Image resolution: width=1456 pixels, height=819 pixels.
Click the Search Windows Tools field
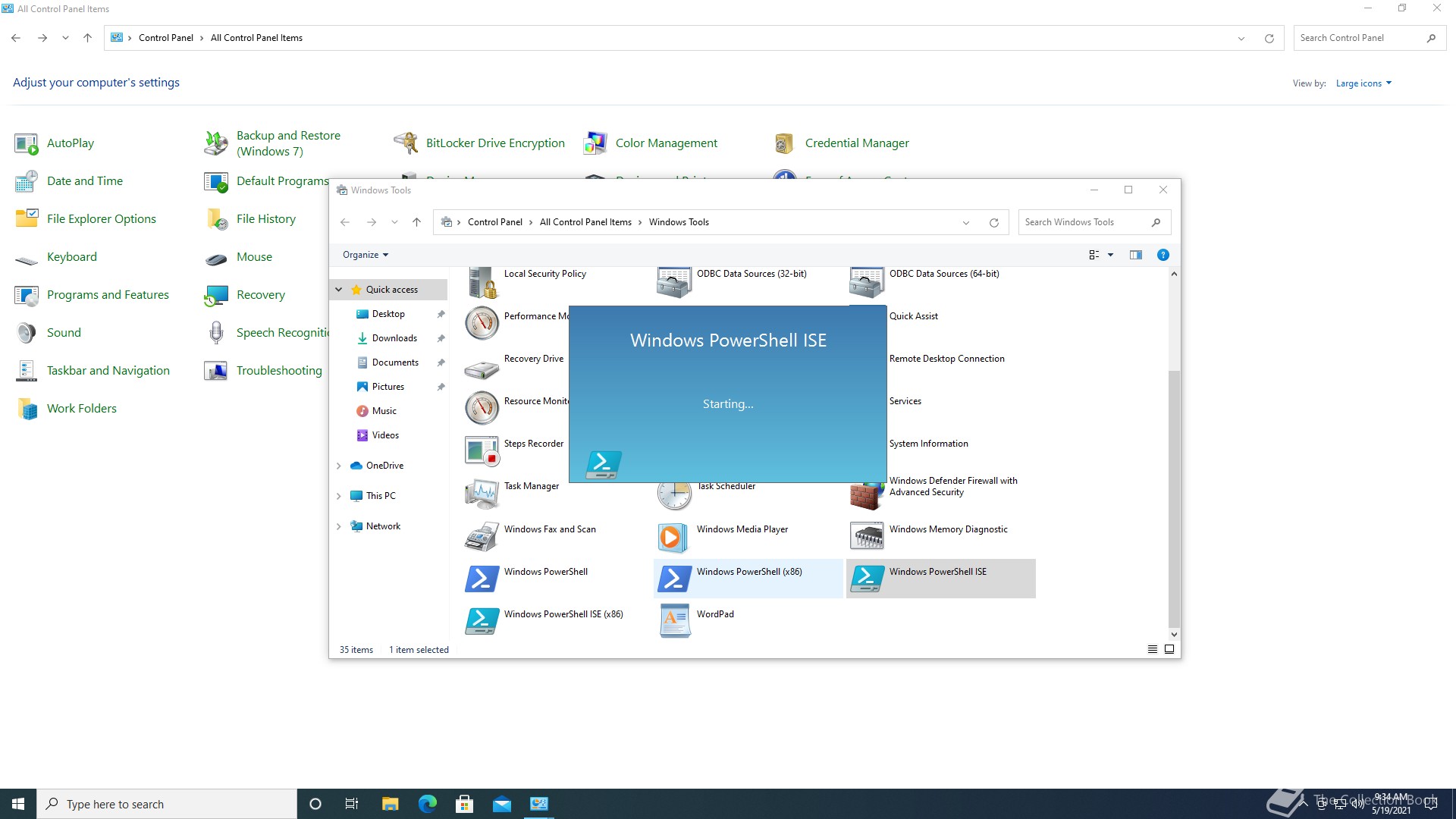click(1094, 222)
